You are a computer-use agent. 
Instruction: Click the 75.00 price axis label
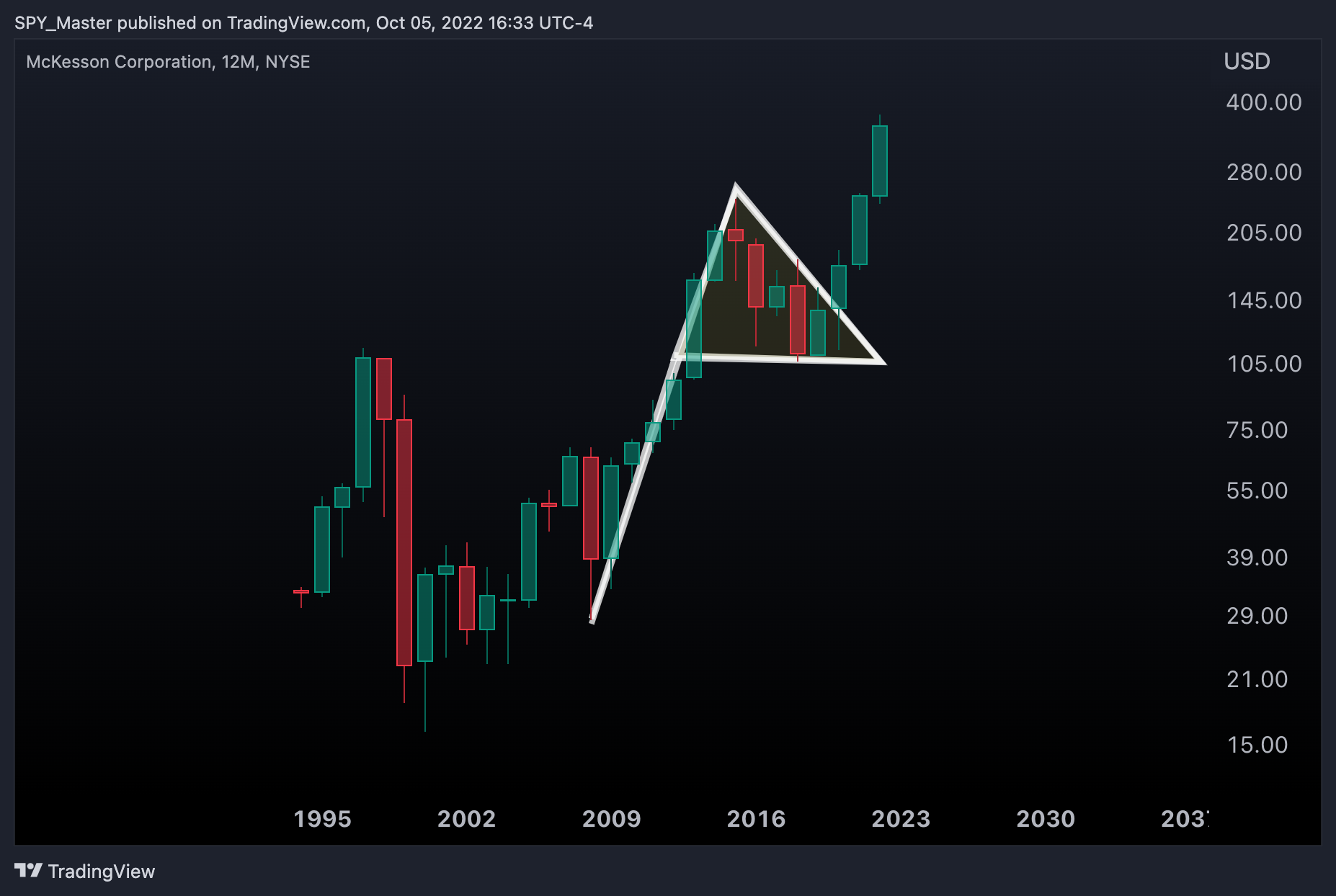pos(1257,430)
